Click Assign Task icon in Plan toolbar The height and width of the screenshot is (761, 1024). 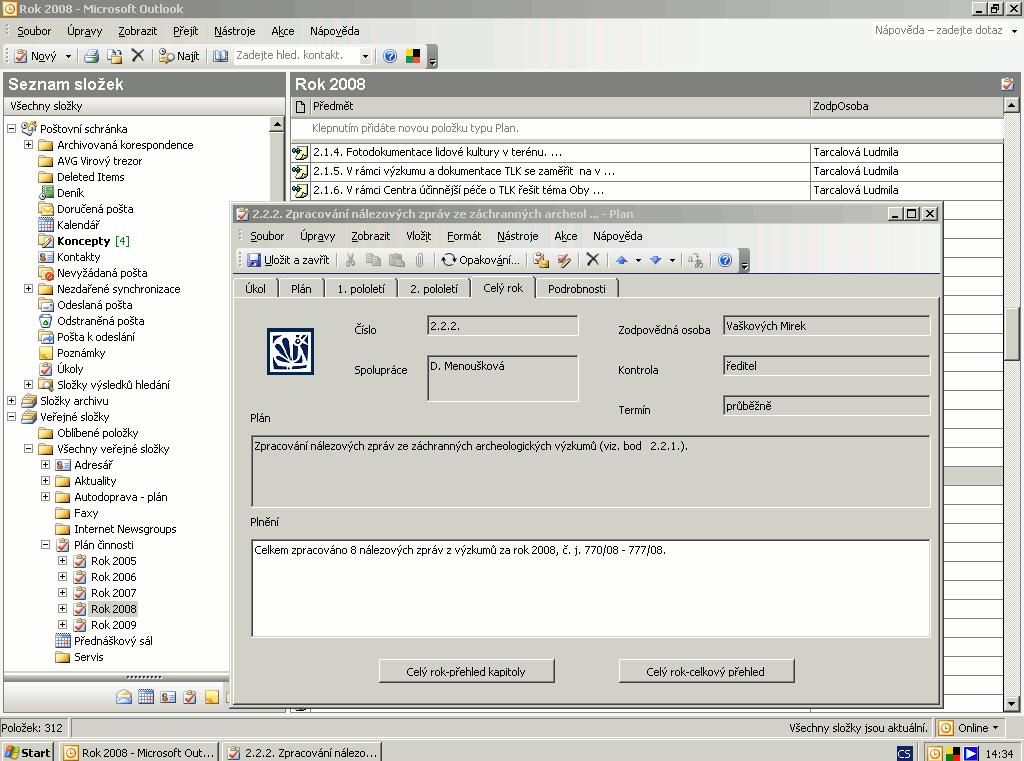point(541,260)
